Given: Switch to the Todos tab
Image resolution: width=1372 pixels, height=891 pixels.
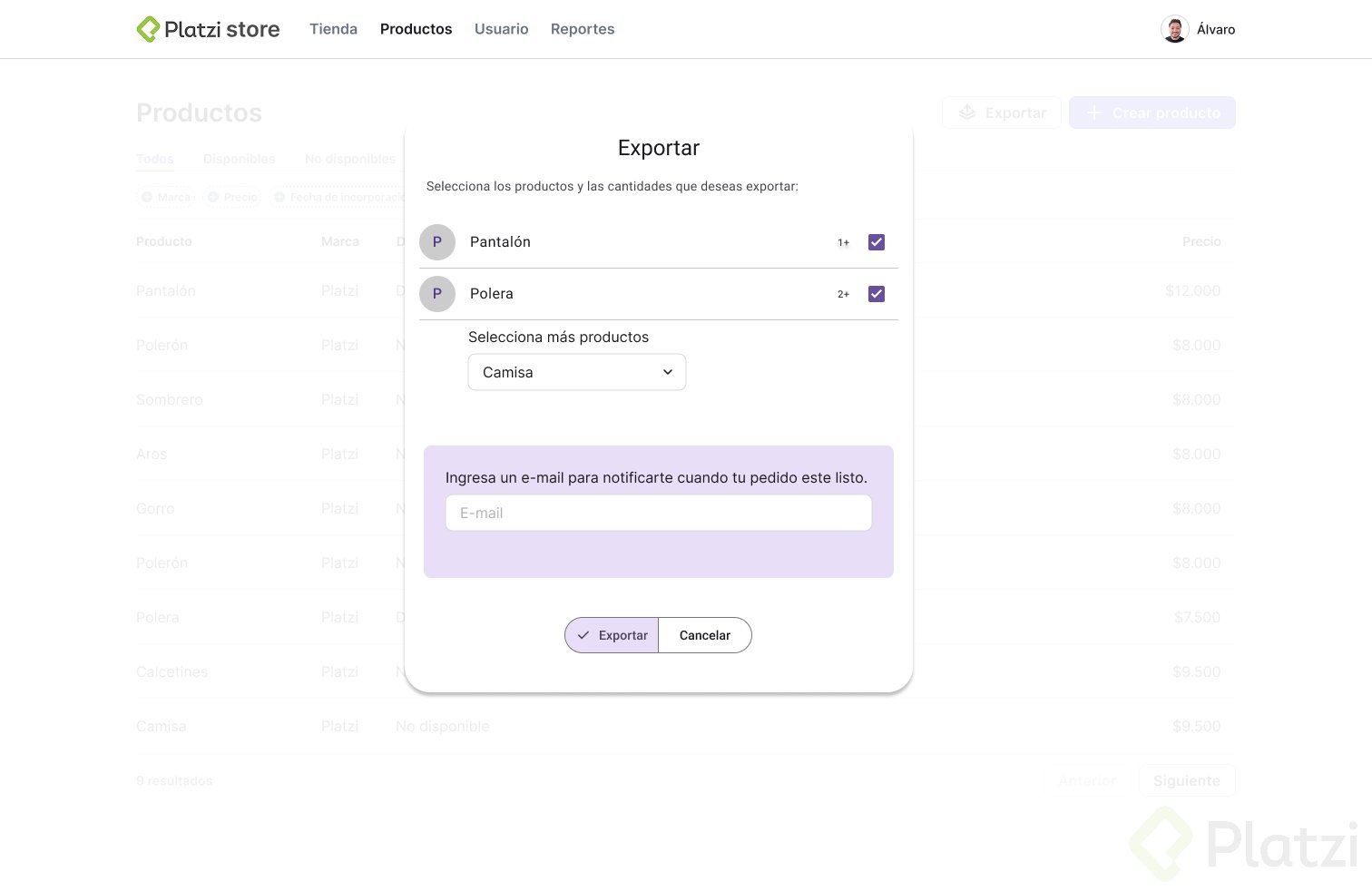Looking at the screenshot, I should (x=155, y=159).
